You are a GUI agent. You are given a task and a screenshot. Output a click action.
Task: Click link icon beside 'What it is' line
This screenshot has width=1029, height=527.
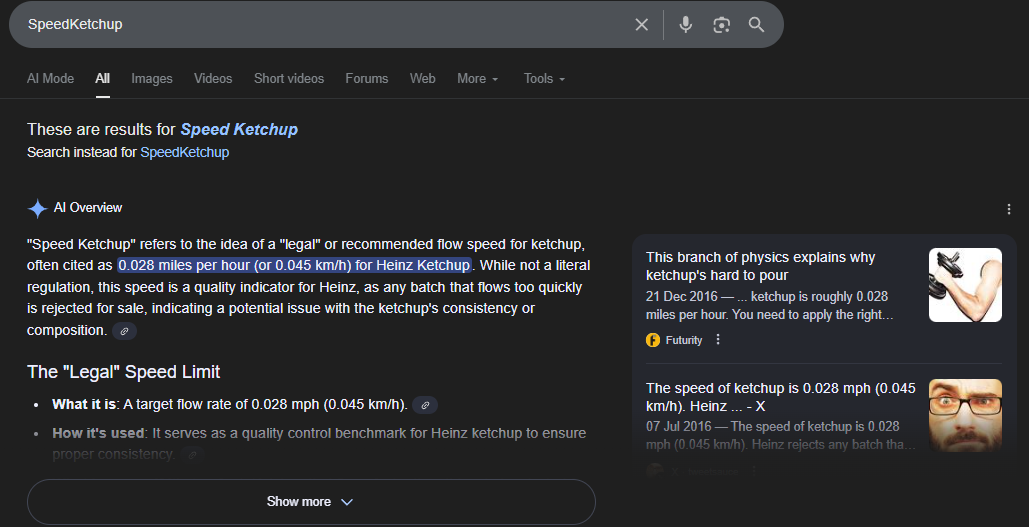click(425, 405)
